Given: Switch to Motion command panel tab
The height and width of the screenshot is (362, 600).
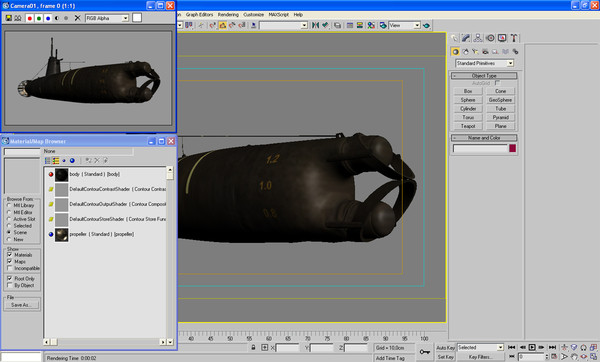Looking at the screenshot, I should tap(490, 38).
